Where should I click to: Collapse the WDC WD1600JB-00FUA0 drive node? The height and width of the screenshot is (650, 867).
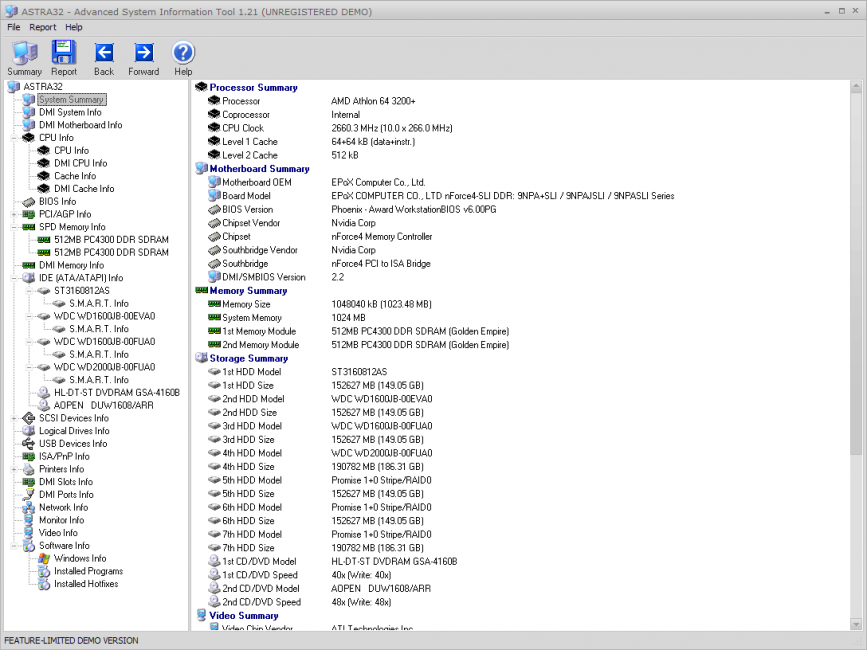[29, 342]
